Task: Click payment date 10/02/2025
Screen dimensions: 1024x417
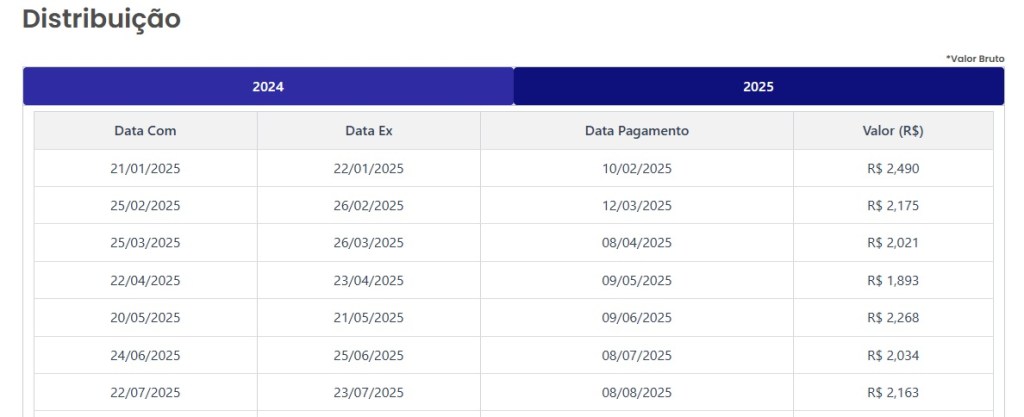Action: click(x=636, y=169)
